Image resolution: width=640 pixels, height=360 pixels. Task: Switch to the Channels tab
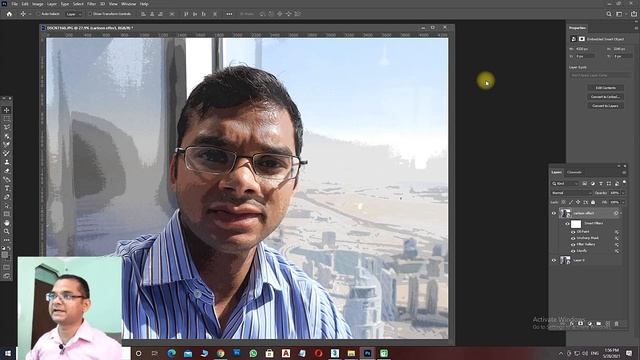pos(574,172)
